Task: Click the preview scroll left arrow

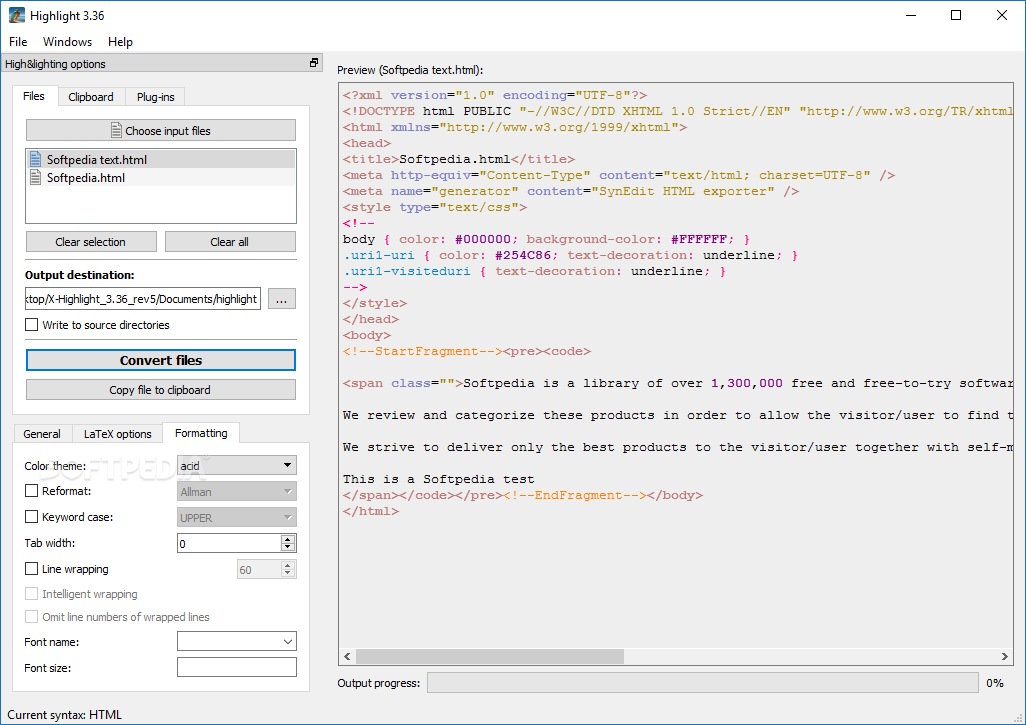Action: pos(347,656)
